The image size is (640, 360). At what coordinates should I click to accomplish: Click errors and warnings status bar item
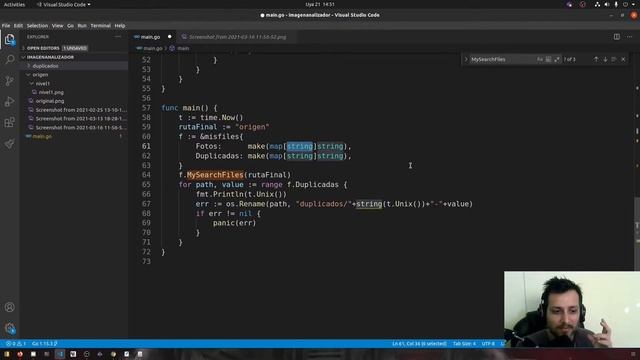pos(16,344)
